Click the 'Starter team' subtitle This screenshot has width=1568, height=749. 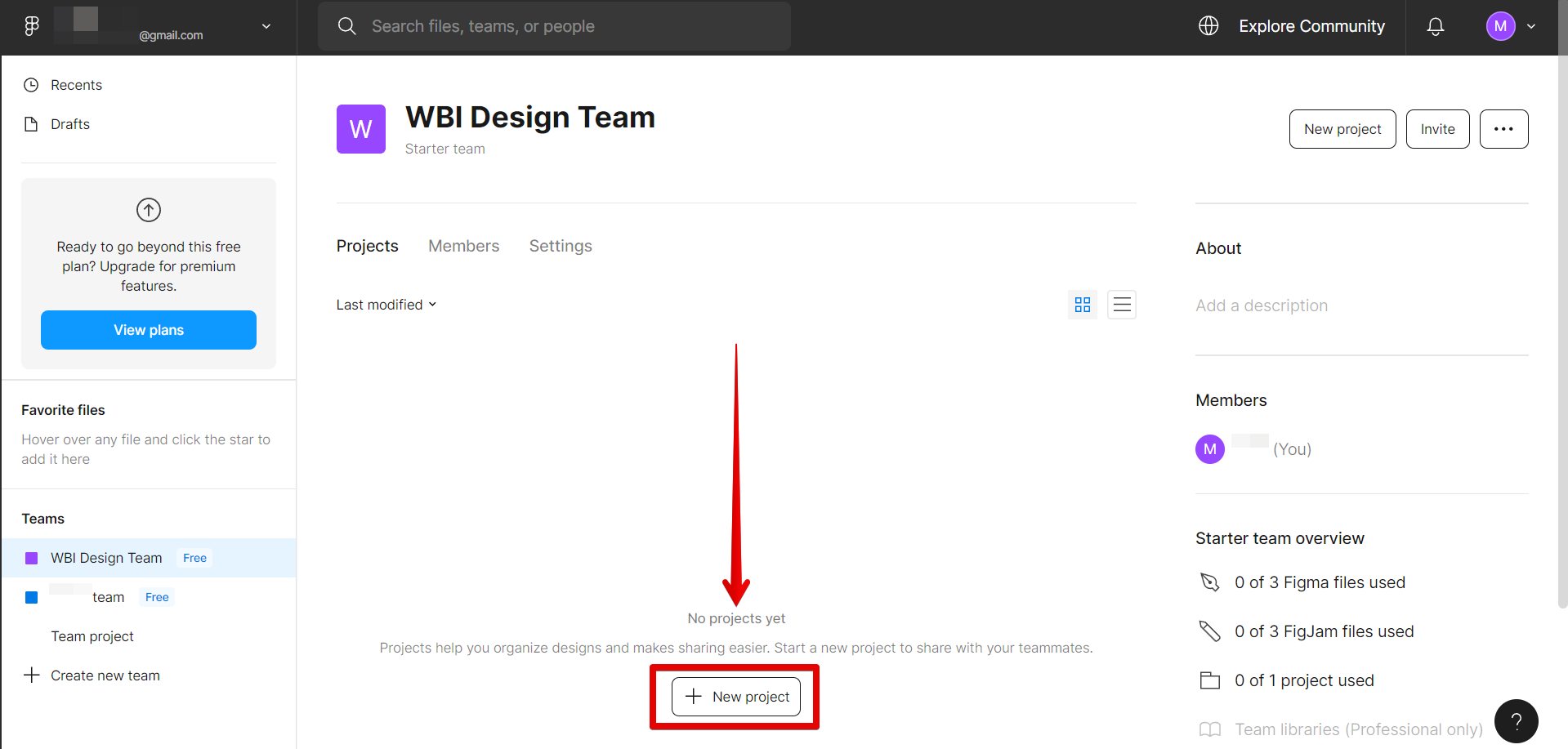click(x=445, y=149)
